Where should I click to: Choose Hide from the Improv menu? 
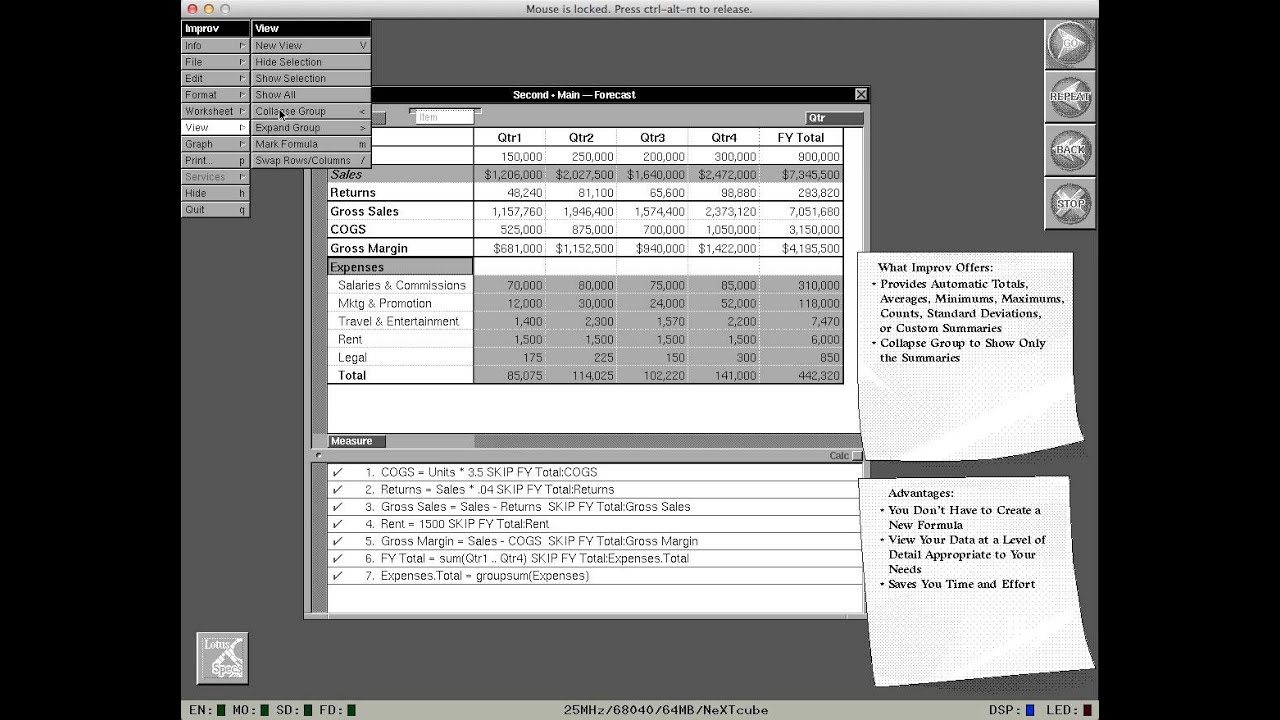coord(215,193)
